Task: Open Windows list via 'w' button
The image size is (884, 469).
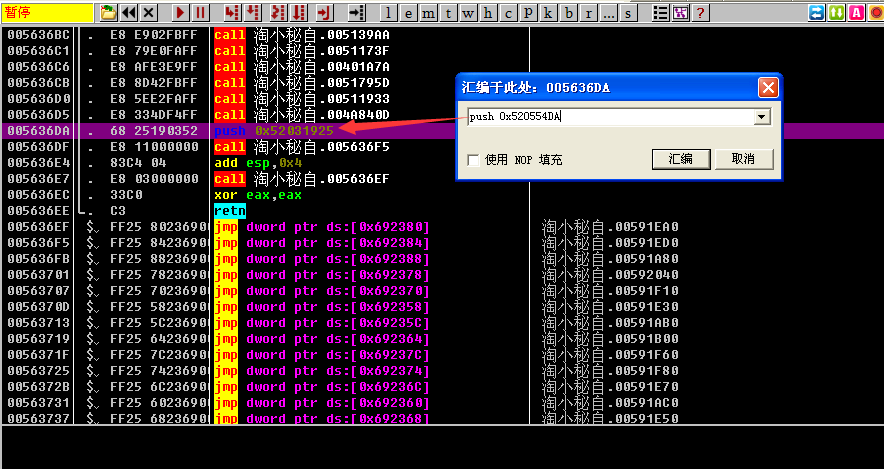Action: [468, 13]
